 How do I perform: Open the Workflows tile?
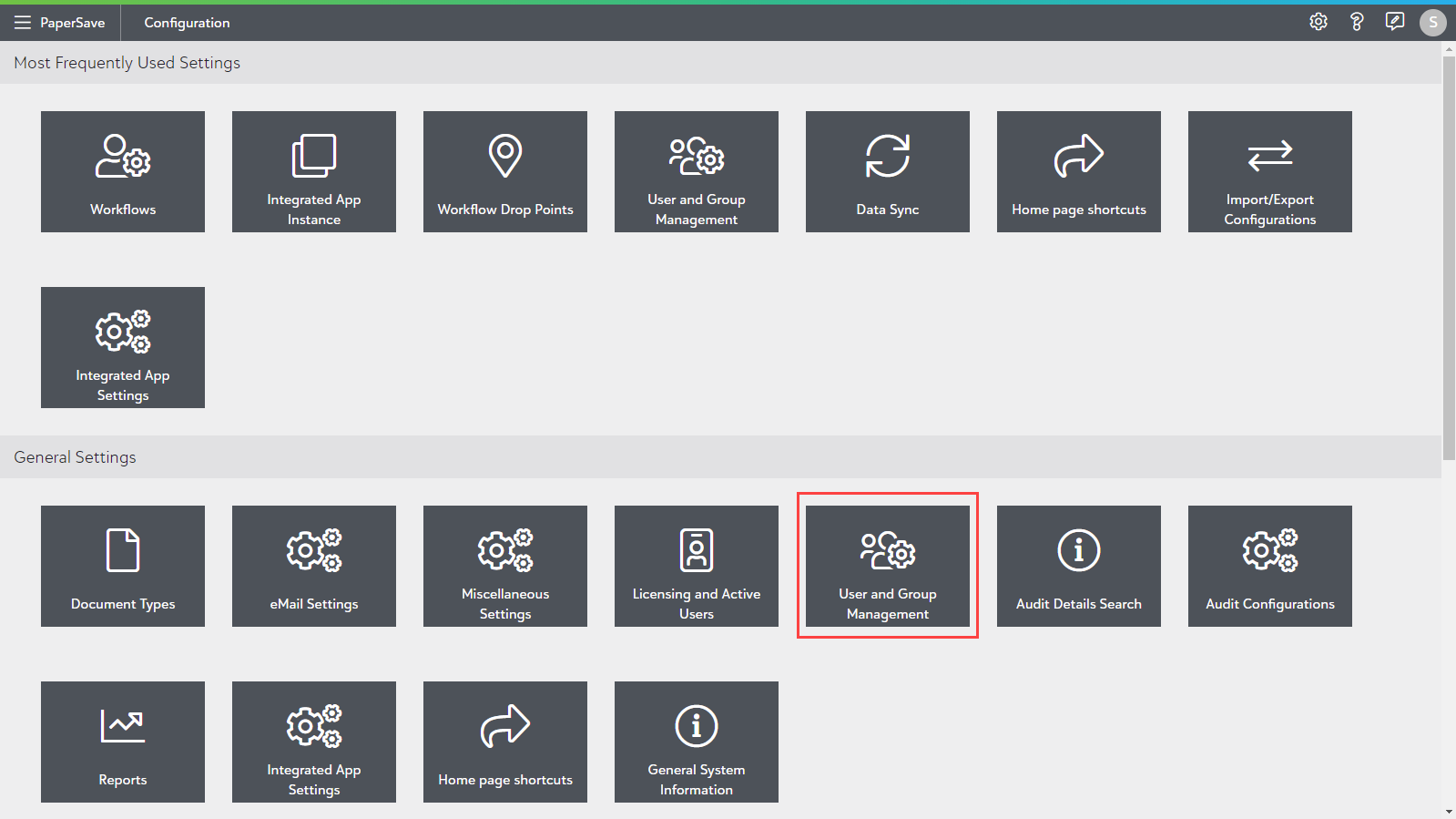pyautogui.click(x=123, y=171)
